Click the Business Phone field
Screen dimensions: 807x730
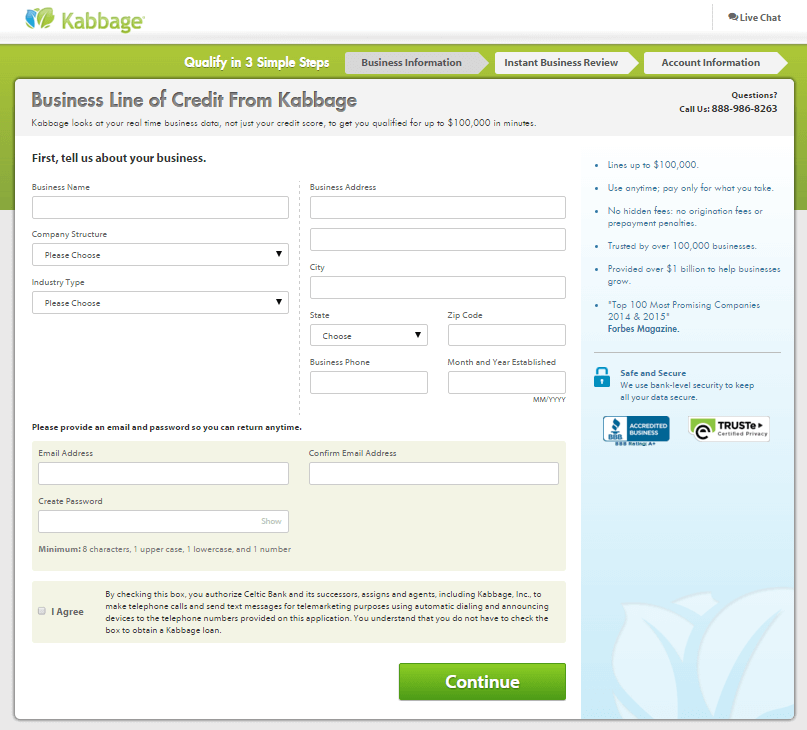click(369, 383)
